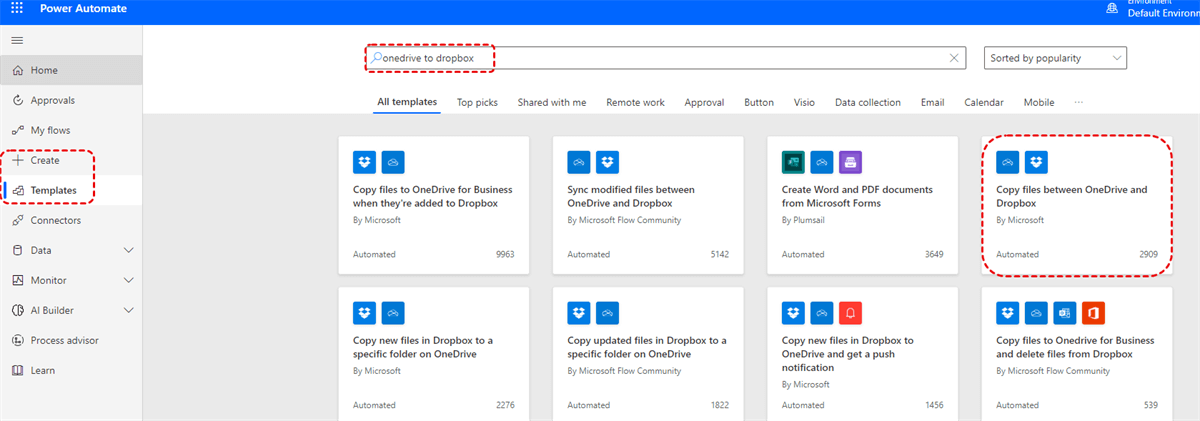This screenshot has width=1200, height=421.
Task: Click Microsoft Forms icon on Create Word and PDF card
Action: click(793, 160)
